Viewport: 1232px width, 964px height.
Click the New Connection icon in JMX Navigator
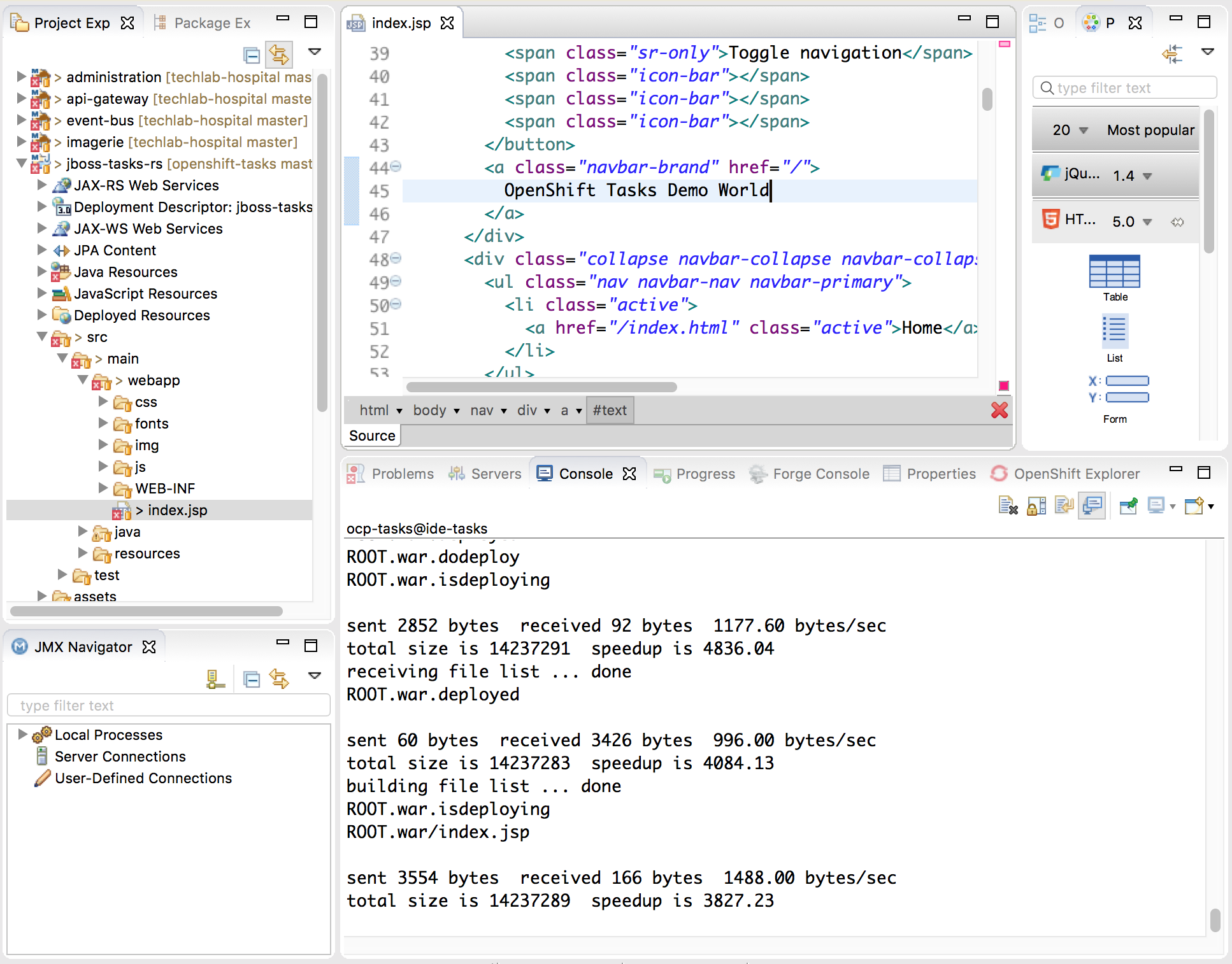point(215,679)
